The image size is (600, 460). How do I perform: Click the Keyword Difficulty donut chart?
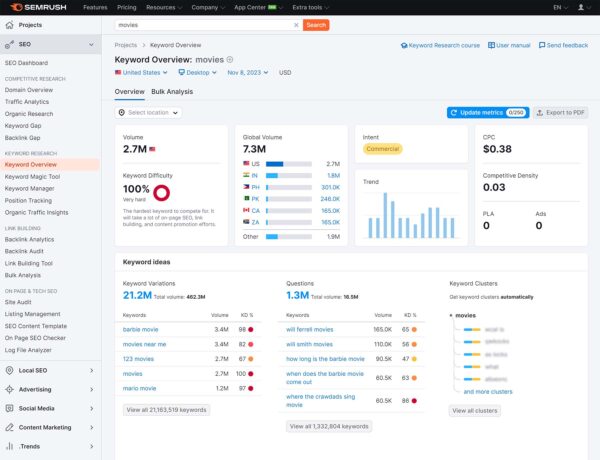(x=161, y=193)
